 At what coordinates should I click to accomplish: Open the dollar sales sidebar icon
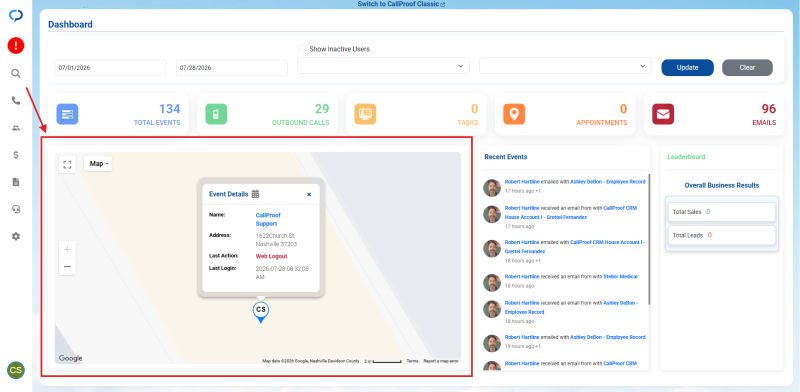pos(16,155)
